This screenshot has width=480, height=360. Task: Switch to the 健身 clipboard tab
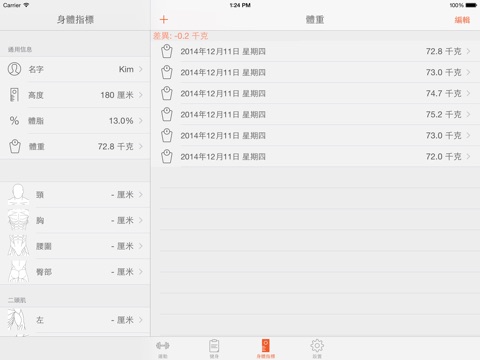214,349
